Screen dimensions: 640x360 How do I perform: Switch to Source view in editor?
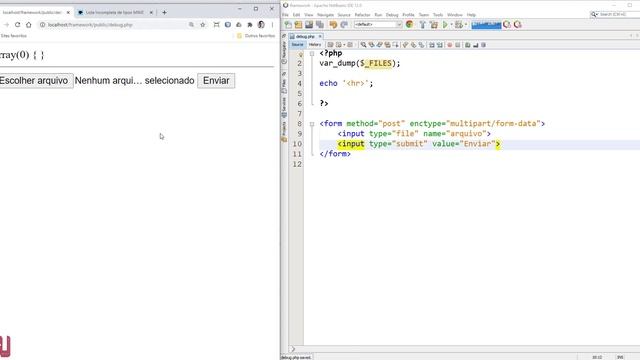[x=297, y=44]
